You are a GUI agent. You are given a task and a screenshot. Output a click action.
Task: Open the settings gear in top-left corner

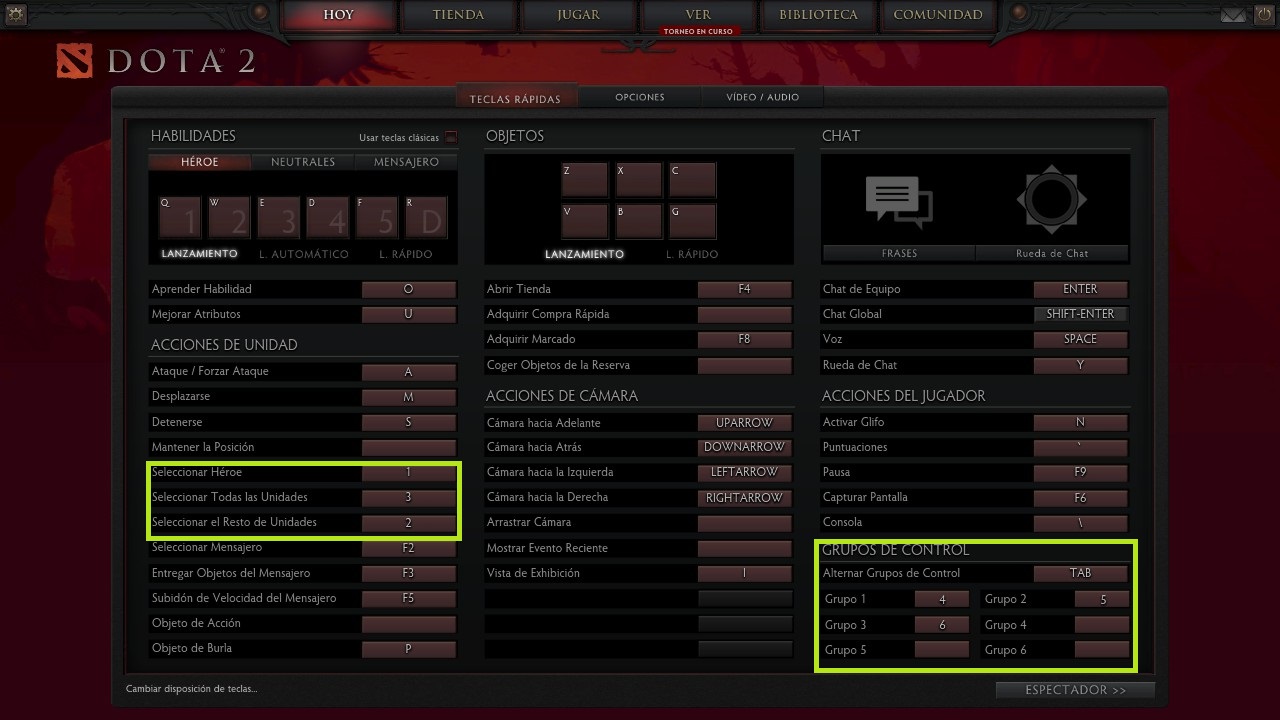click(x=14, y=14)
